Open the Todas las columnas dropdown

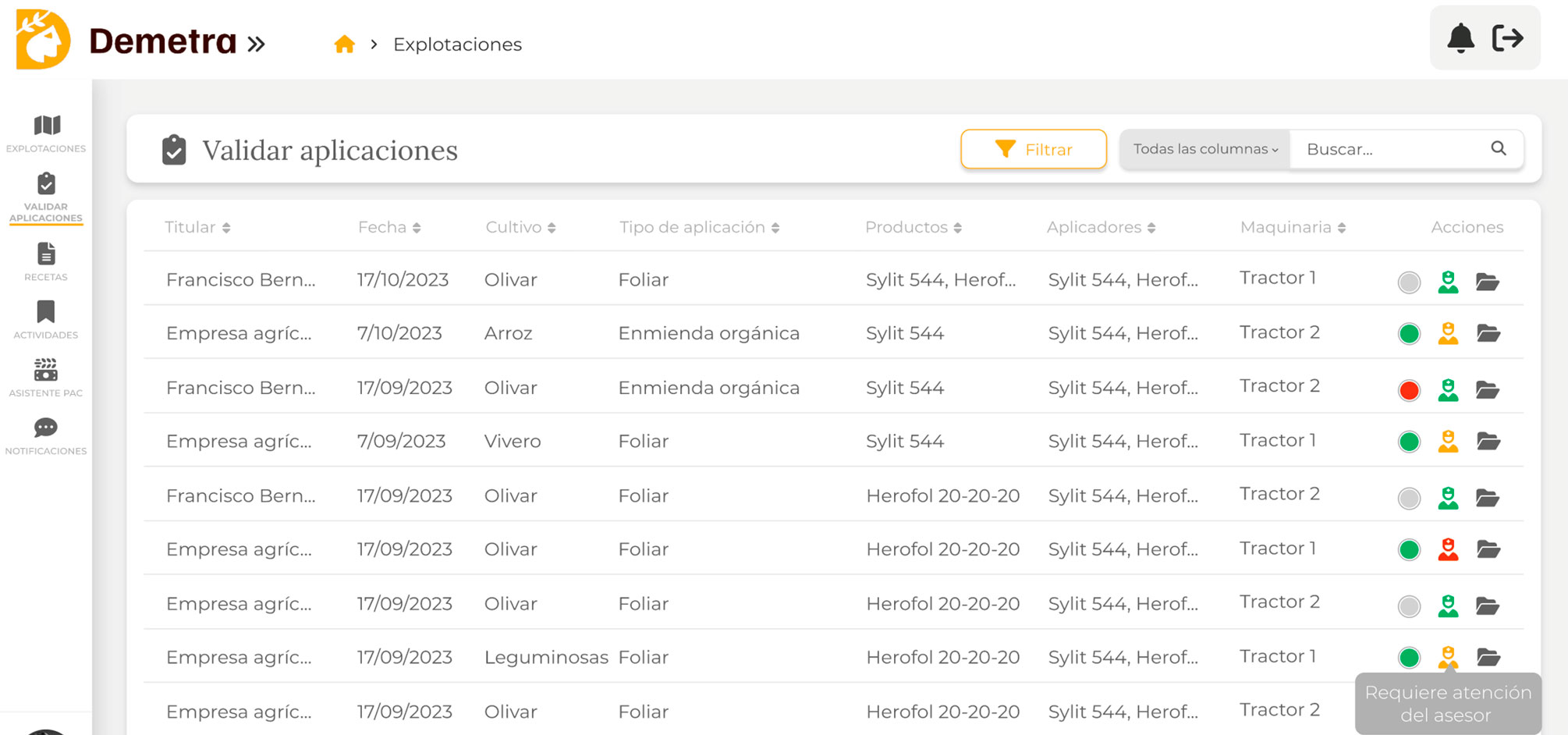(1204, 149)
